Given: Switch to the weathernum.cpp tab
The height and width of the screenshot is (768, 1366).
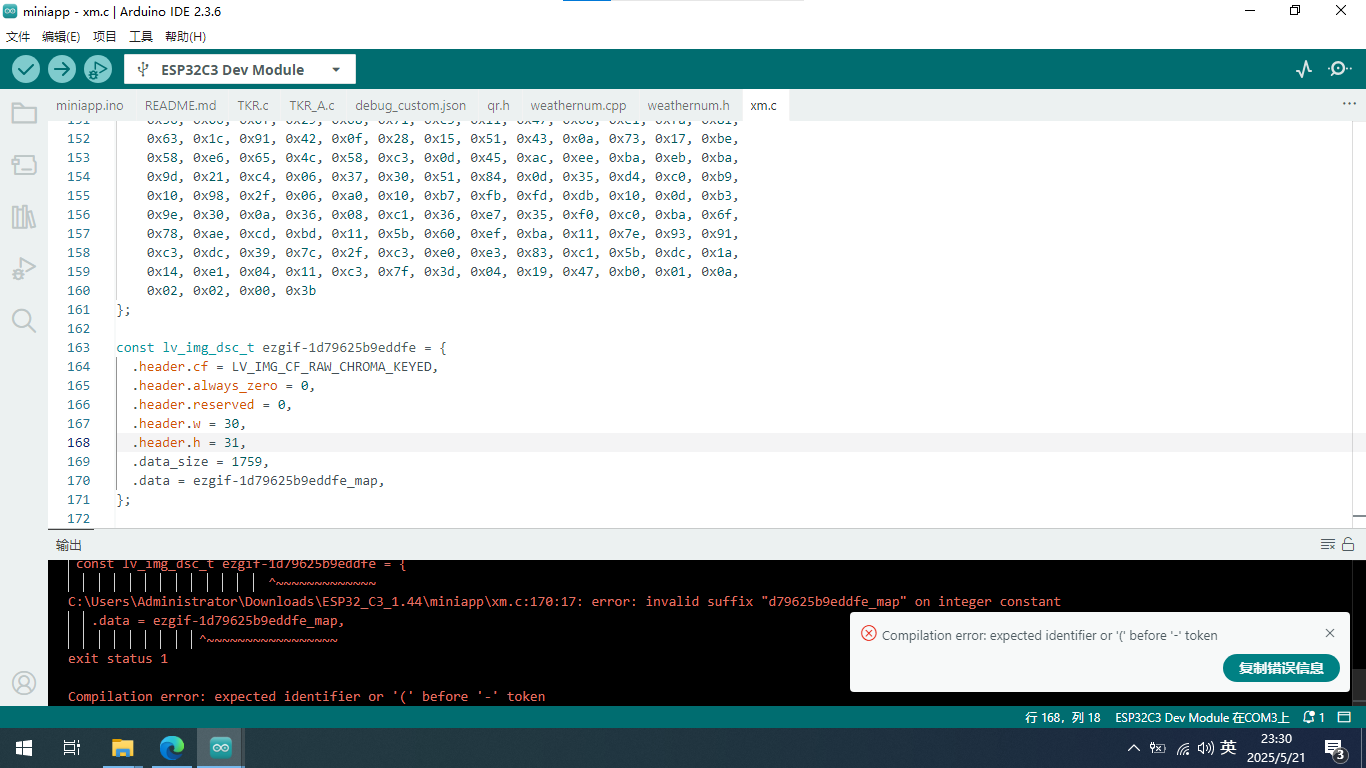Looking at the screenshot, I should (578, 105).
